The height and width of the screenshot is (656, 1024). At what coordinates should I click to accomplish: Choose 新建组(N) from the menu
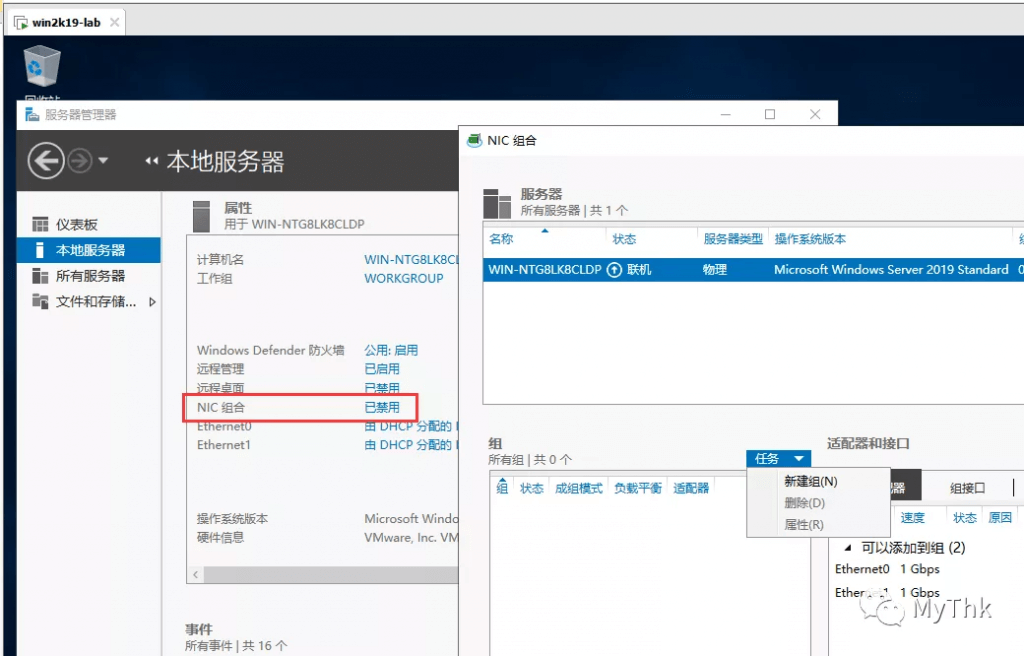click(810, 482)
